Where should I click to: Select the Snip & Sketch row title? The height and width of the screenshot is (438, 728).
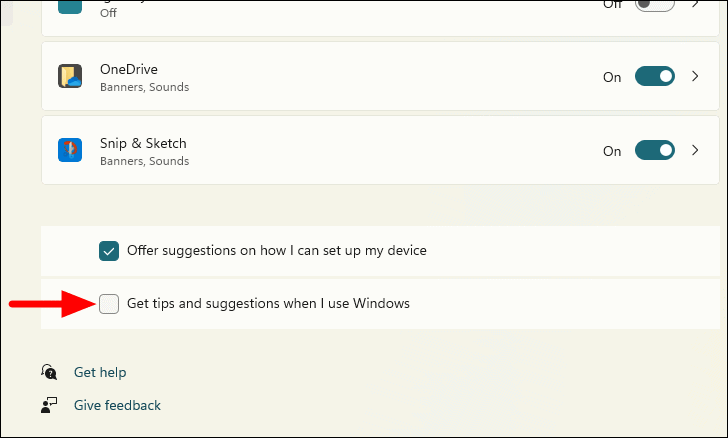(x=143, y=143)
